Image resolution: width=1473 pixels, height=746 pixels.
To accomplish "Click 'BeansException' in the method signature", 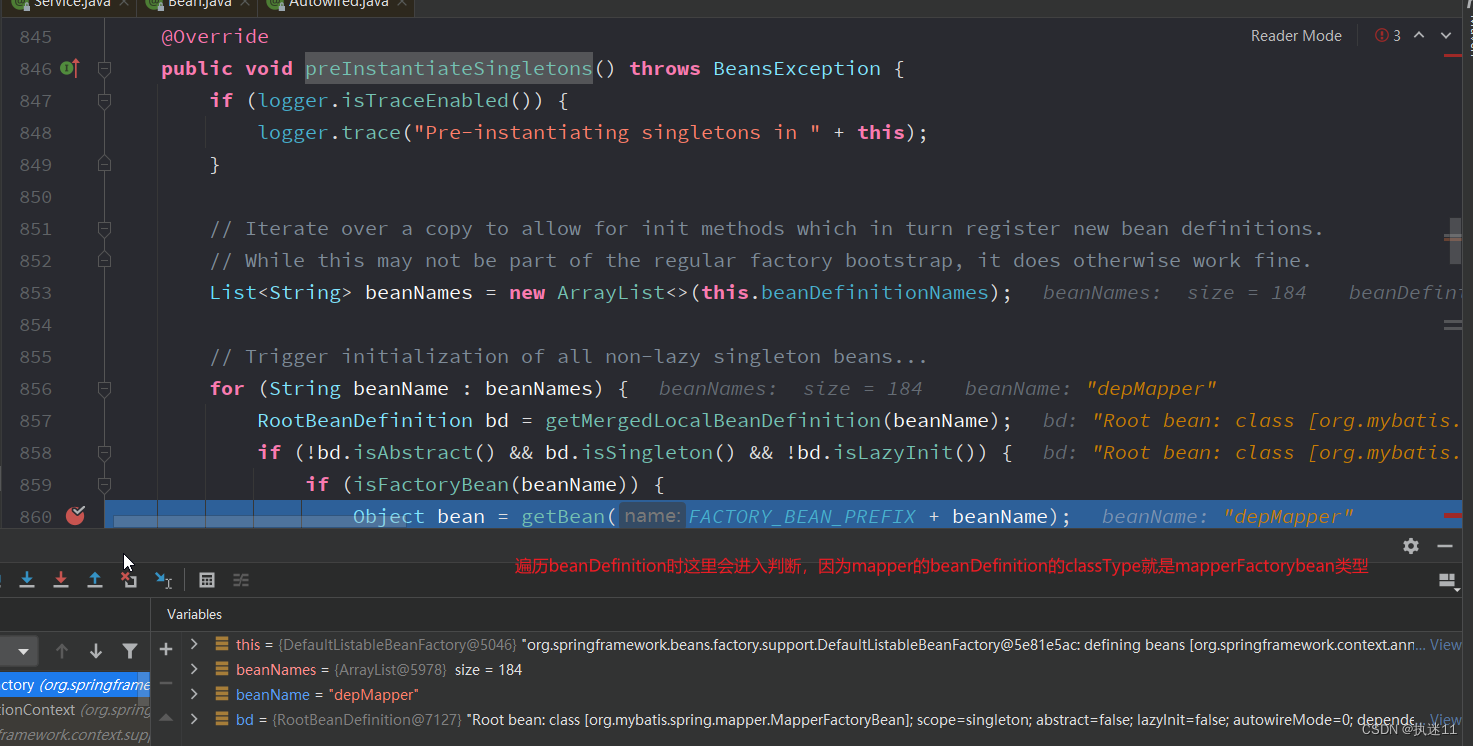I will (x=797, y=68).
